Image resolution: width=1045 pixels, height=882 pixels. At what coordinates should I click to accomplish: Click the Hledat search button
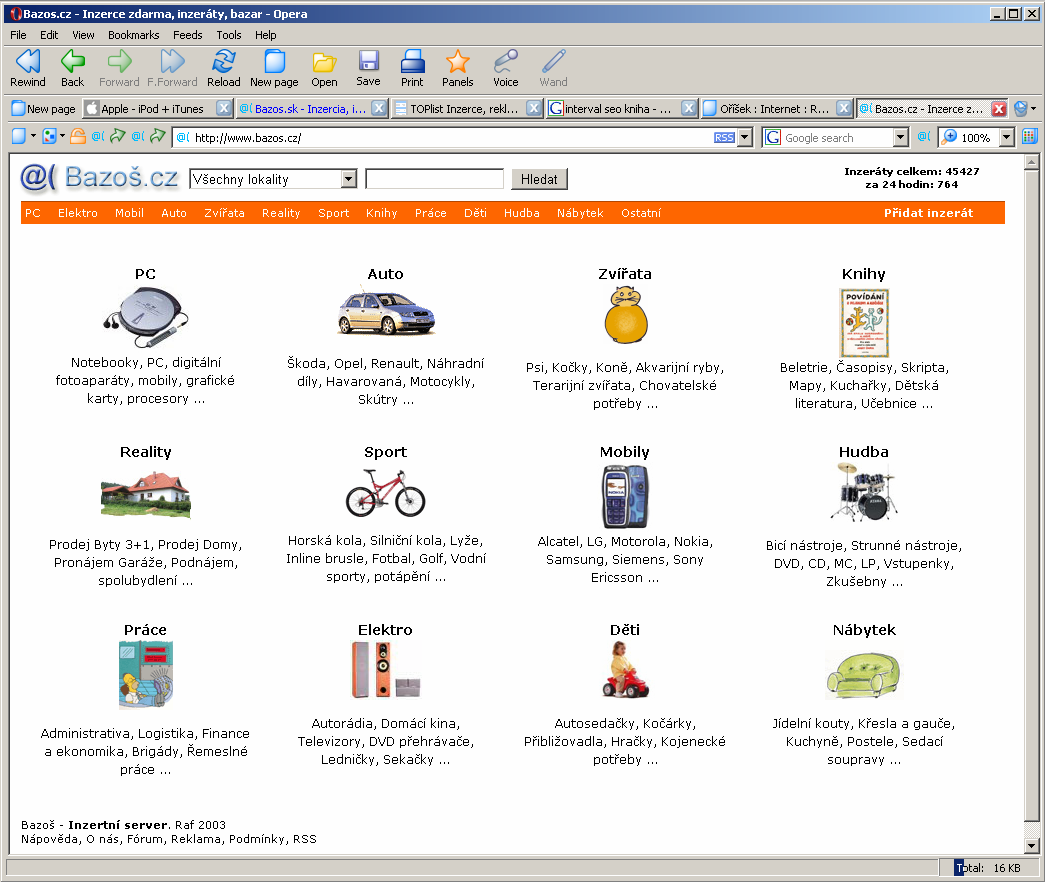coord(539,179)
